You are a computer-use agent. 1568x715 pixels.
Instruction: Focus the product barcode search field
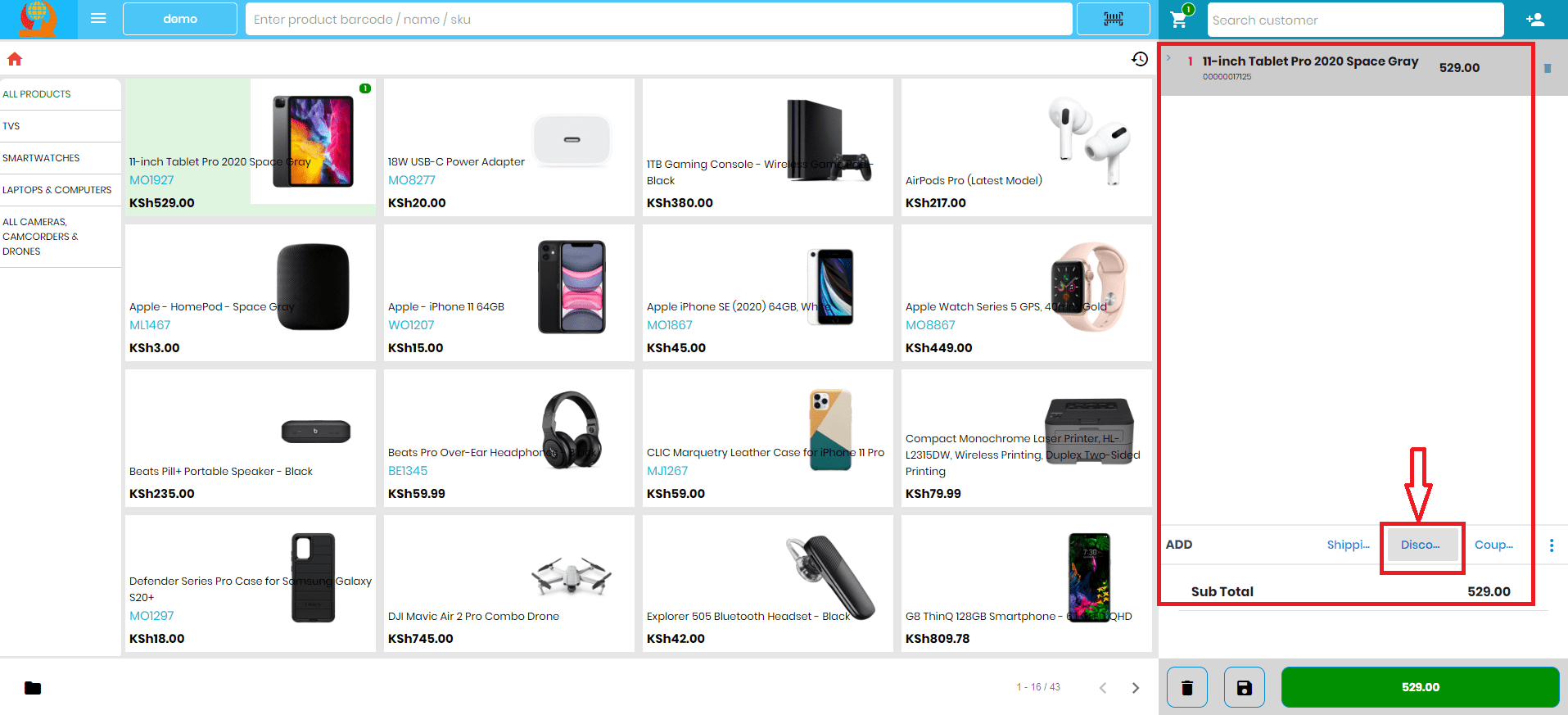coord(659,19)
